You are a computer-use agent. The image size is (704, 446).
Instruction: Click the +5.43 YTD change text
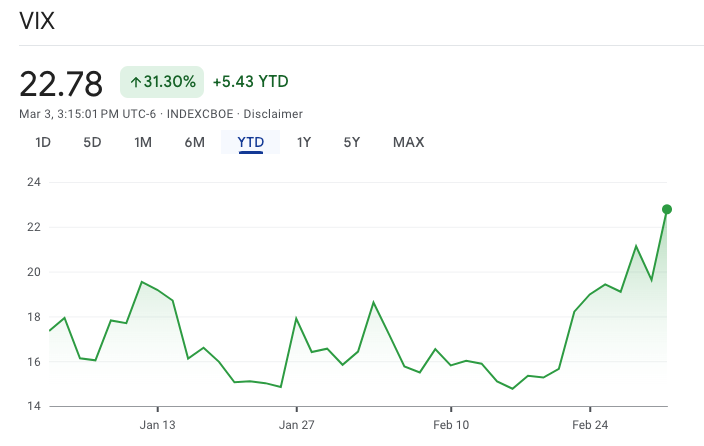(x=250, y=82)
